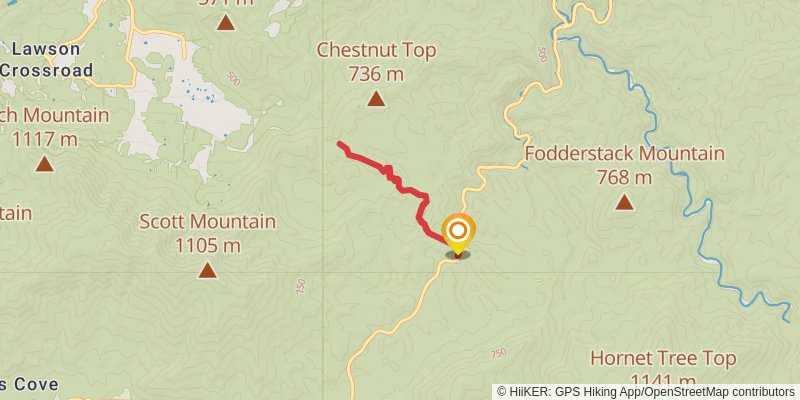Viewport: 800px width, 400px height.
Task: Click the 1117 m mountain peak triangle
Action: coord(45,164)
